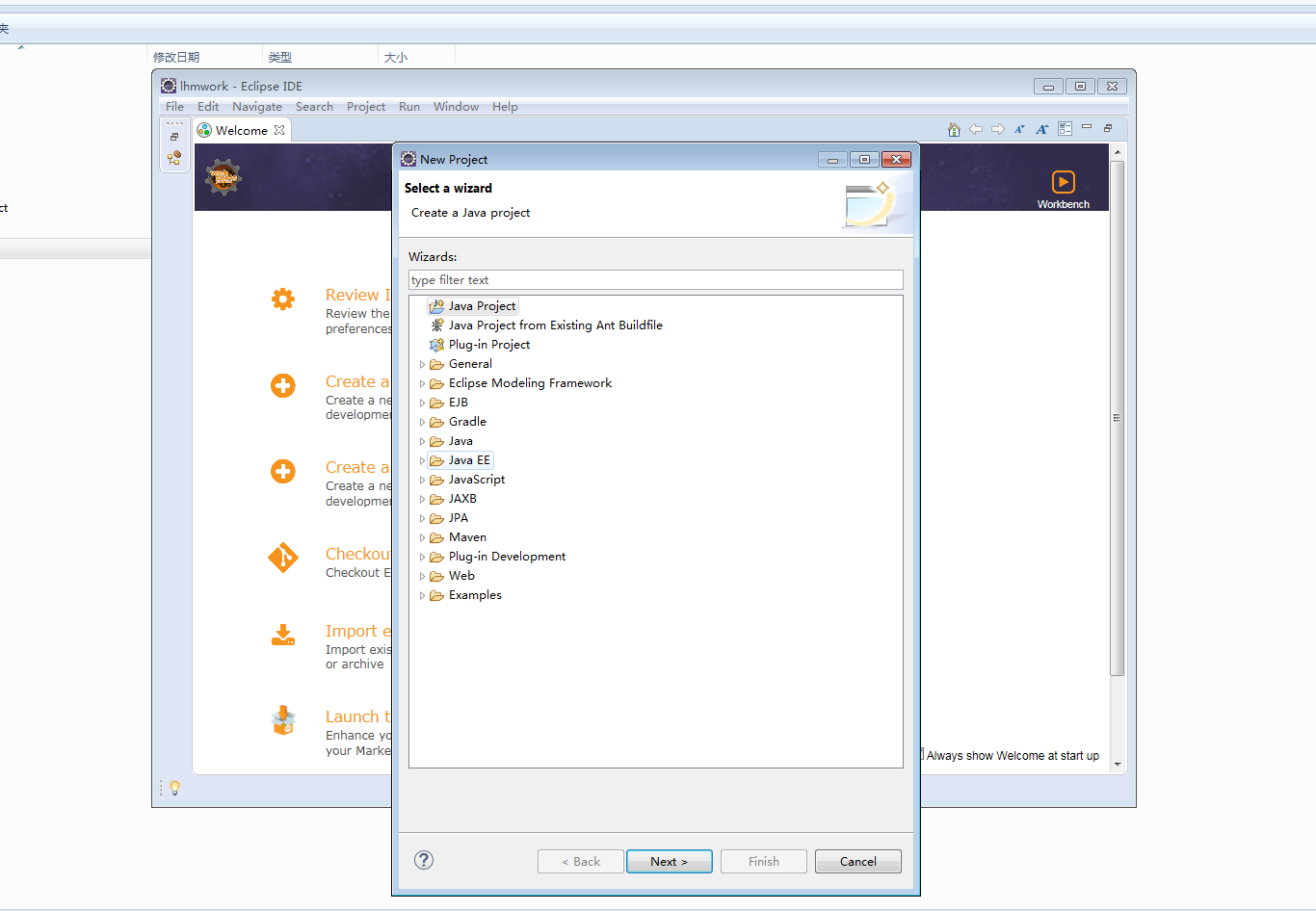This screenshot has width=1316, height=911.
Task: Open the Customize page icon in Welcome toolbar
Action: point(1065,129)
